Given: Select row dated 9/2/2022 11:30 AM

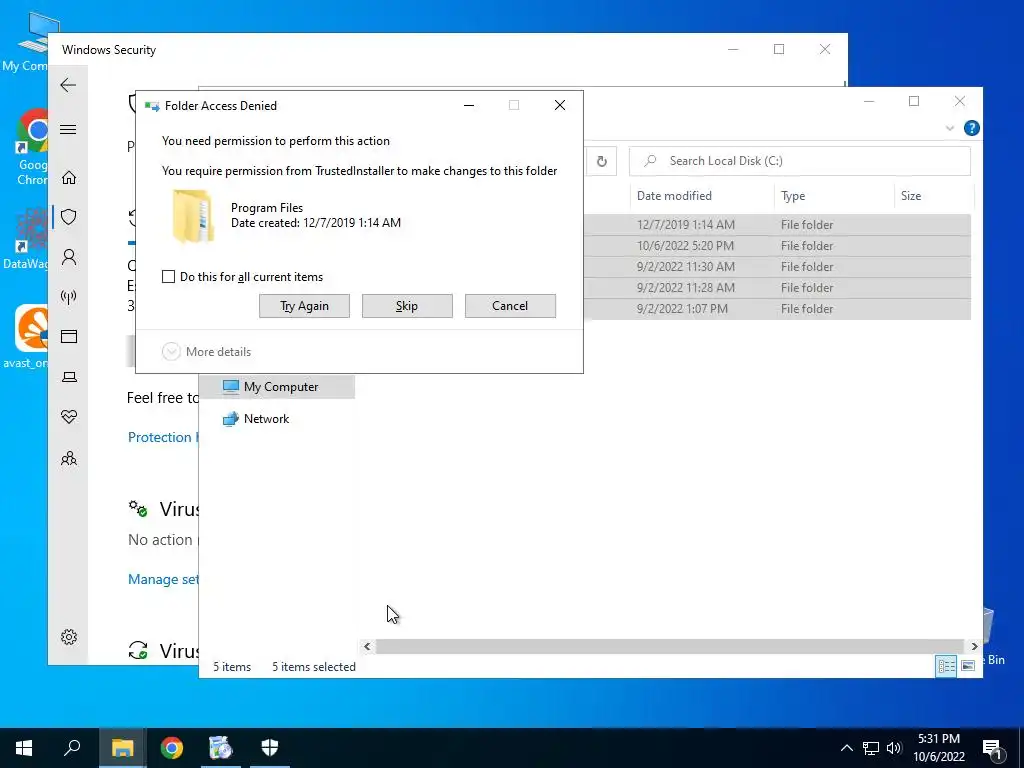Looking at the screenshot, I should tap(777, 266).
